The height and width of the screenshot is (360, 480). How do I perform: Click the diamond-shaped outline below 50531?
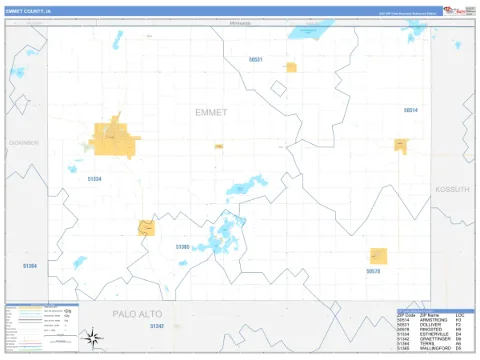click(278, 88)
